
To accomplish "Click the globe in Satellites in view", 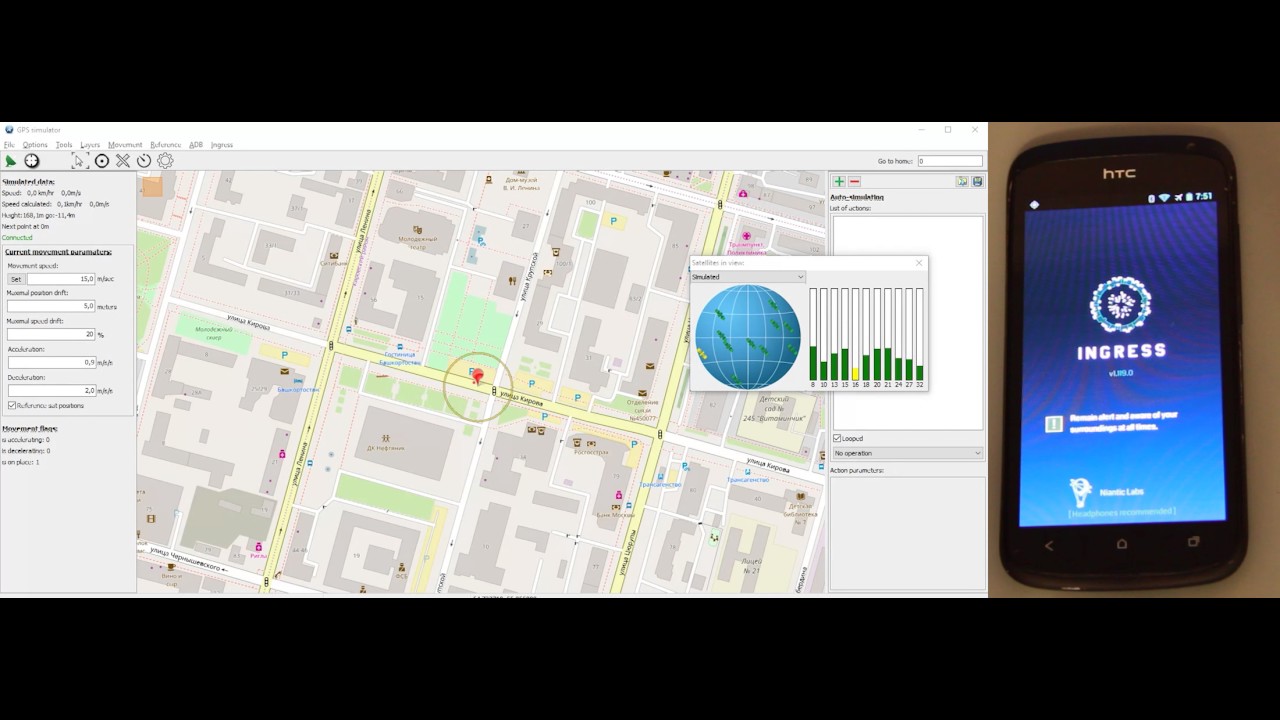I will (748, 337).
